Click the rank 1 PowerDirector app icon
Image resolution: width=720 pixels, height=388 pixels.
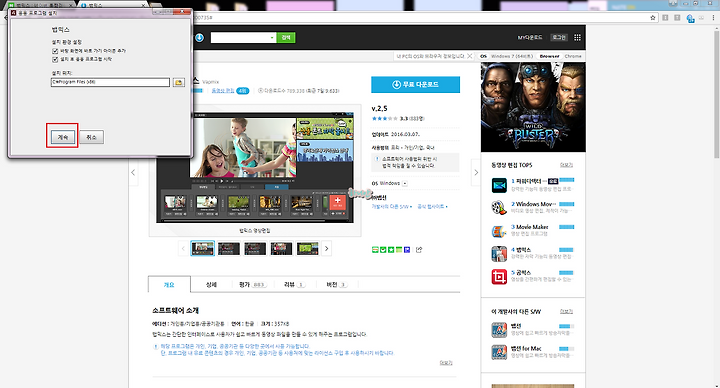pyautogui.click(x=499, y=185)
